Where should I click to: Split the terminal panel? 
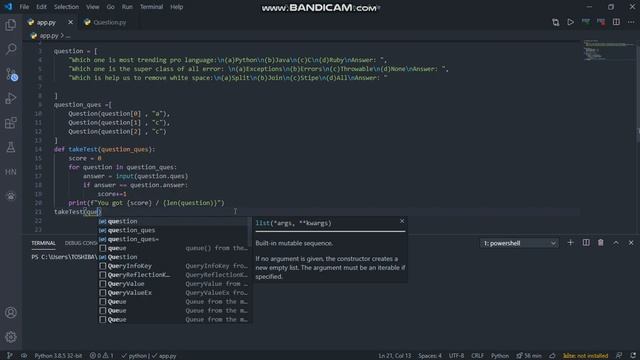pos(586,243)
